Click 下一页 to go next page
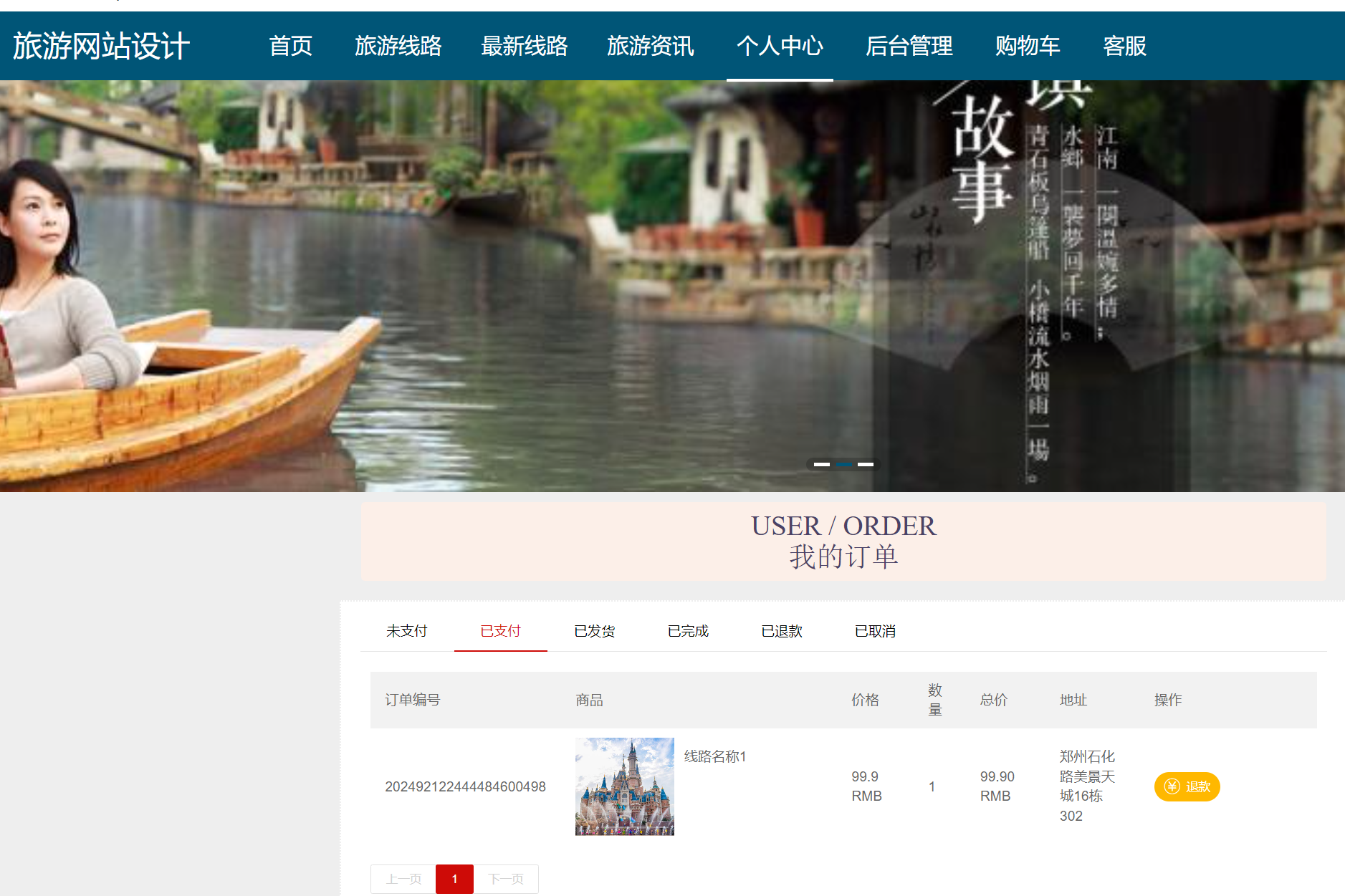 (506, 879)
